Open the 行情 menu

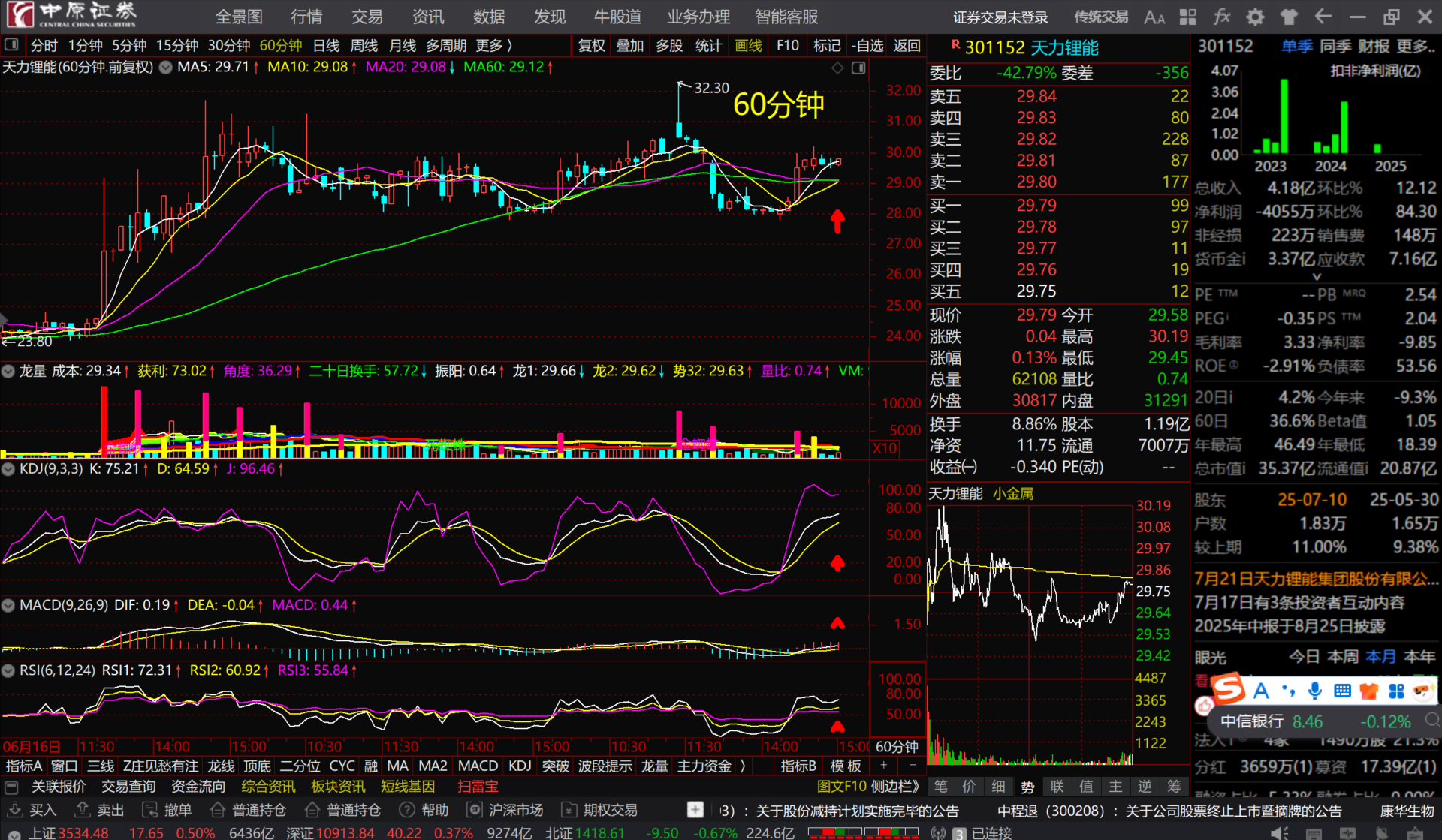(x=306, y=17)
